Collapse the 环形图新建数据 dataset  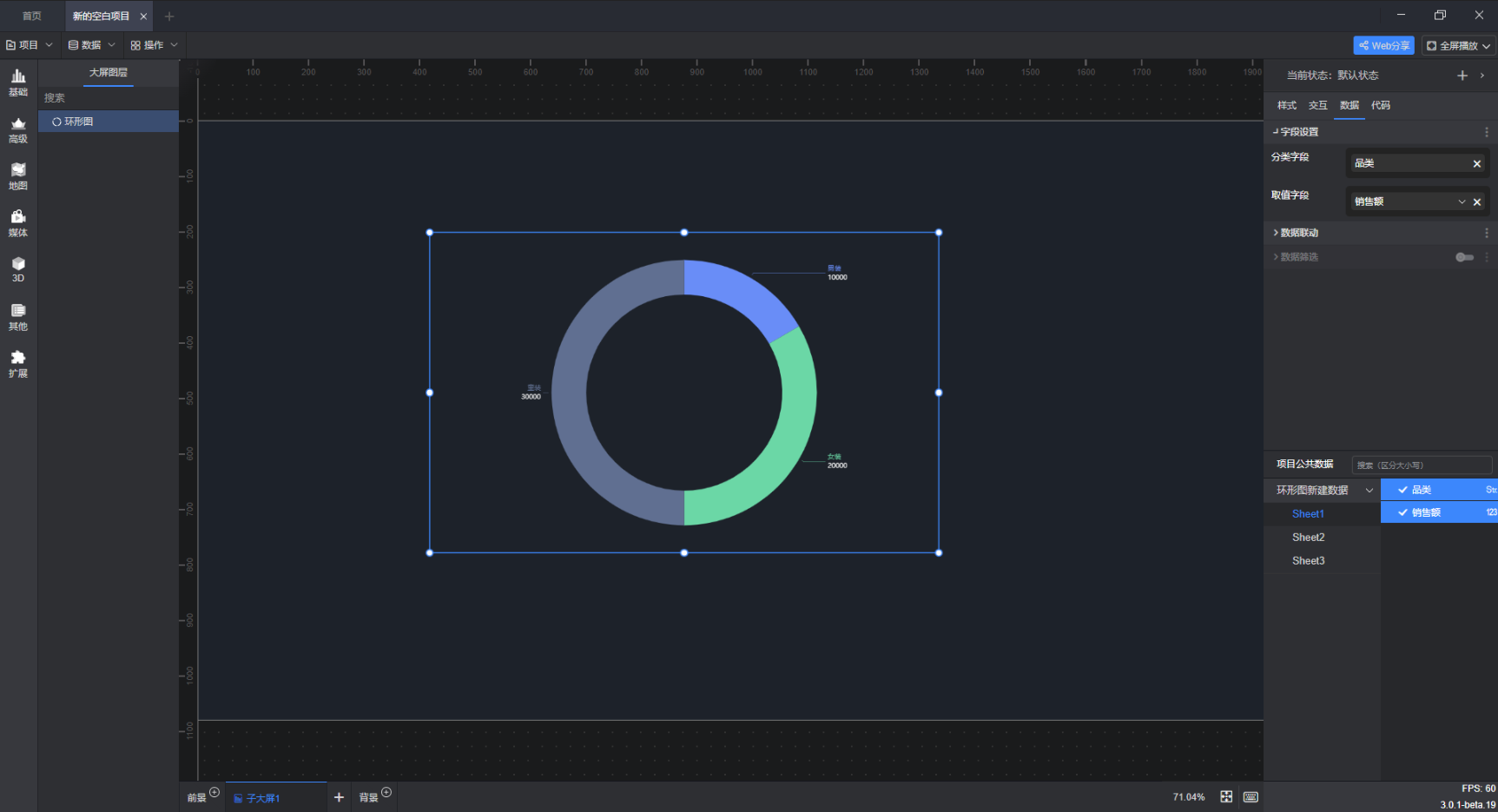tap(1369, 491)
